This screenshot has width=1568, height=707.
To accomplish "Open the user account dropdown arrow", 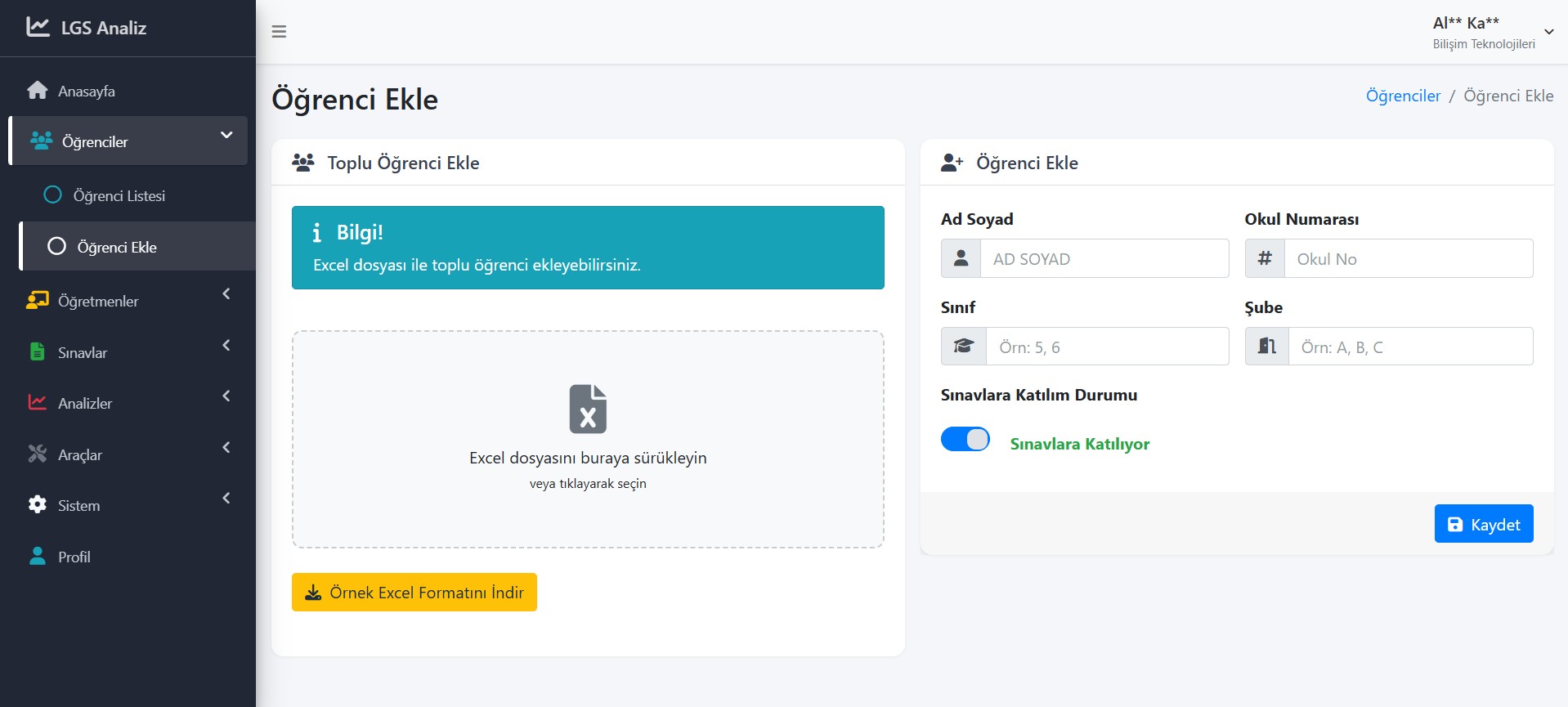I will click(1548, 32).
